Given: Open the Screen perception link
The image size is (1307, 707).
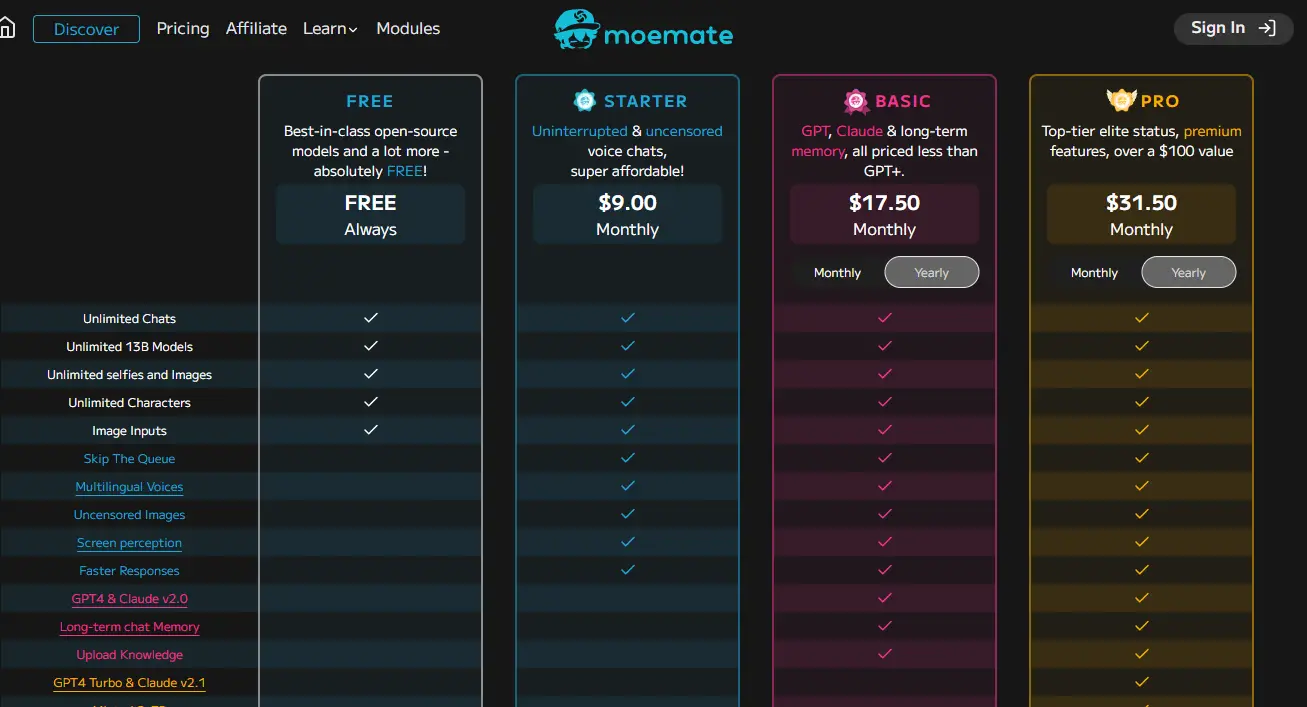Looking at the screenshot, I should [x=129, y=542].
